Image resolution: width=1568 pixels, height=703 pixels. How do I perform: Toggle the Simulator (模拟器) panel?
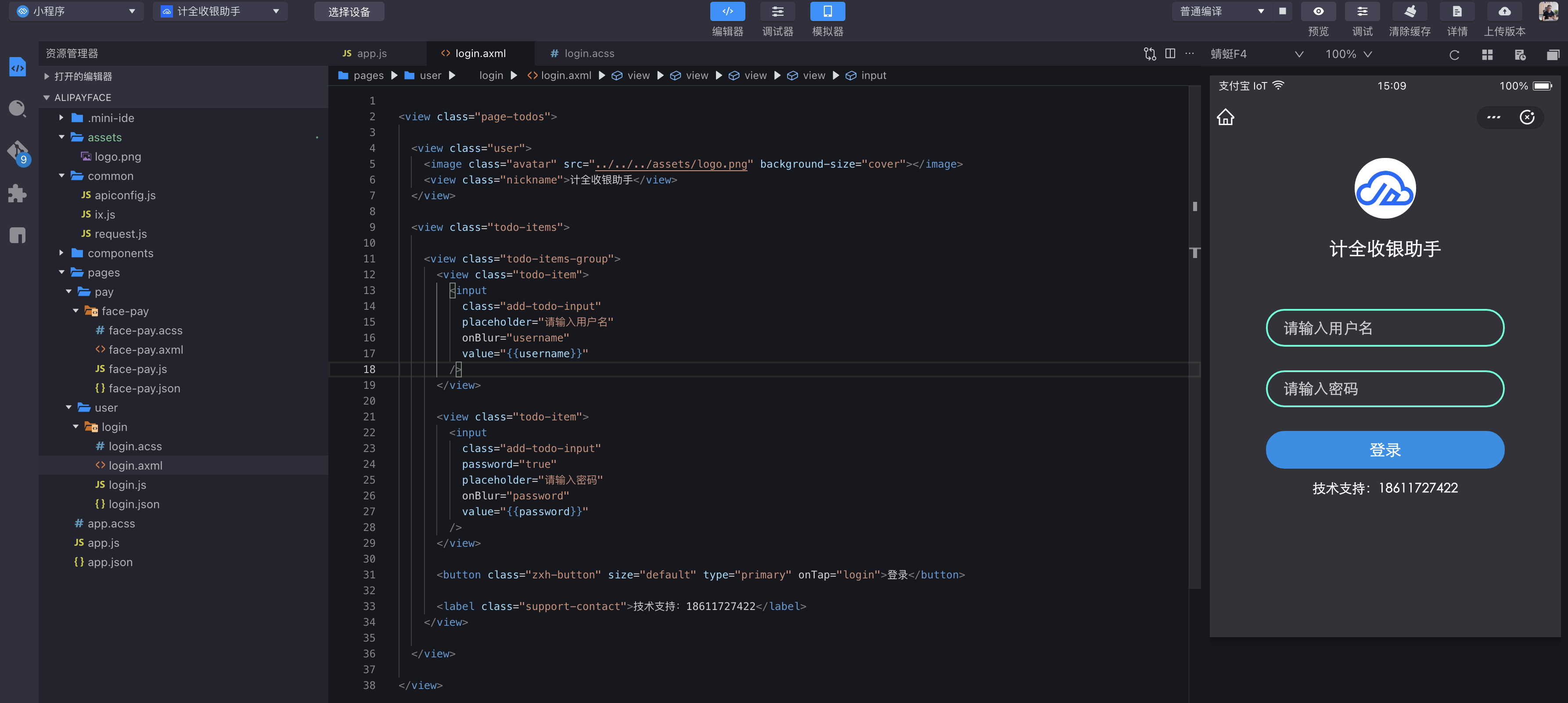coord(828,11)
